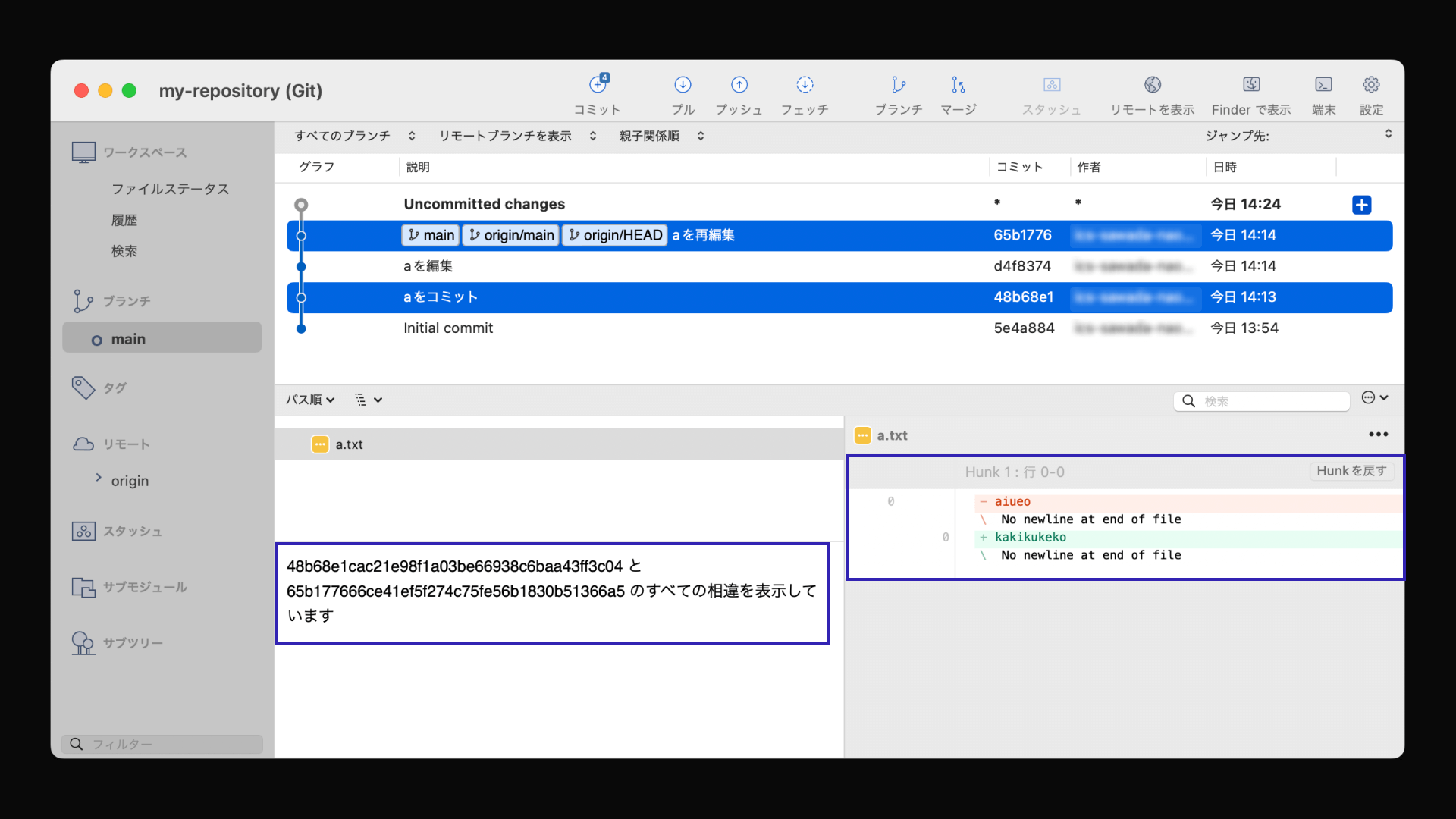The height and width of the screenshot is (819, 1456).
Task: Select the origin remote entry
Action: [x=130, y=481]
